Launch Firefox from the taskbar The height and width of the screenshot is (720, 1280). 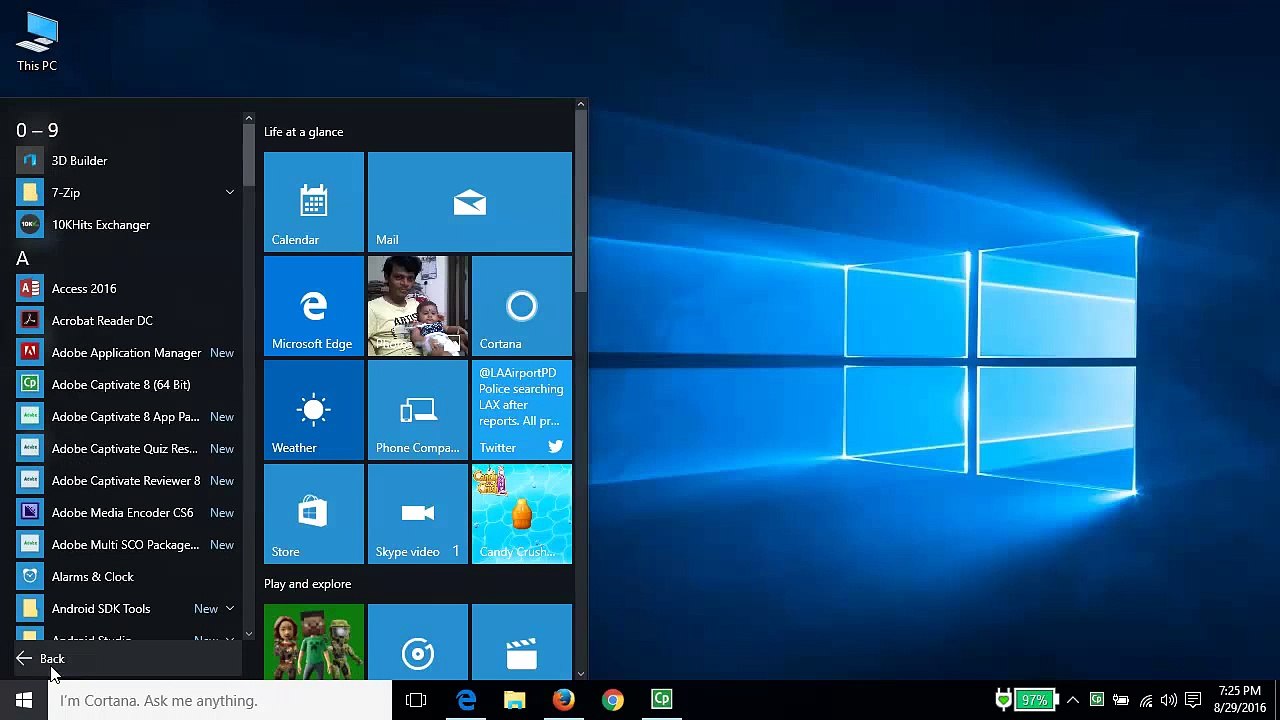pyautogui.click(x=564, y=700)
